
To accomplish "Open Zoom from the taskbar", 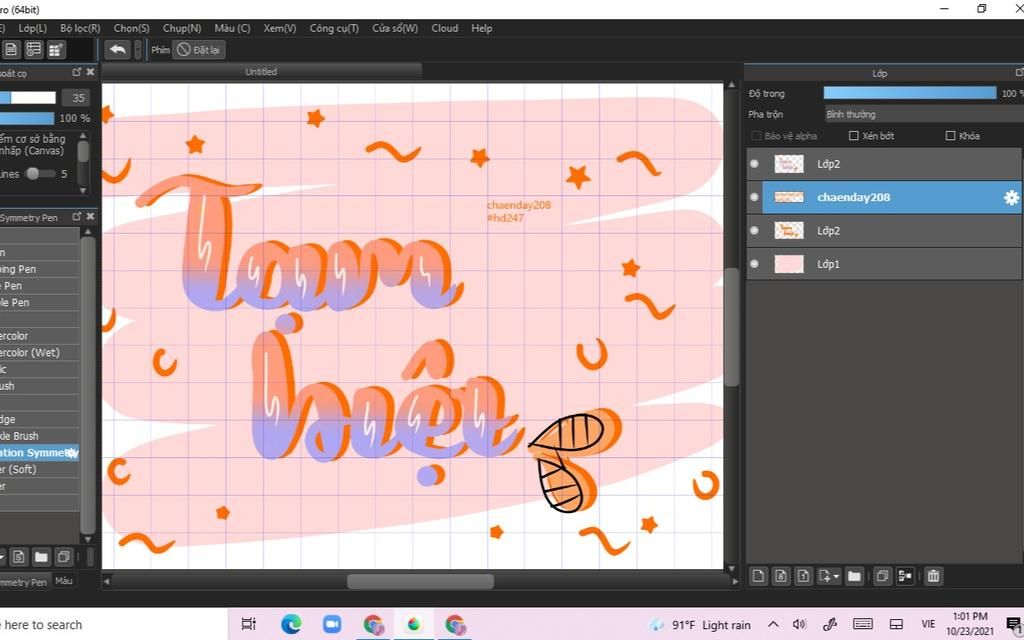I will click(x=332, y=624).
